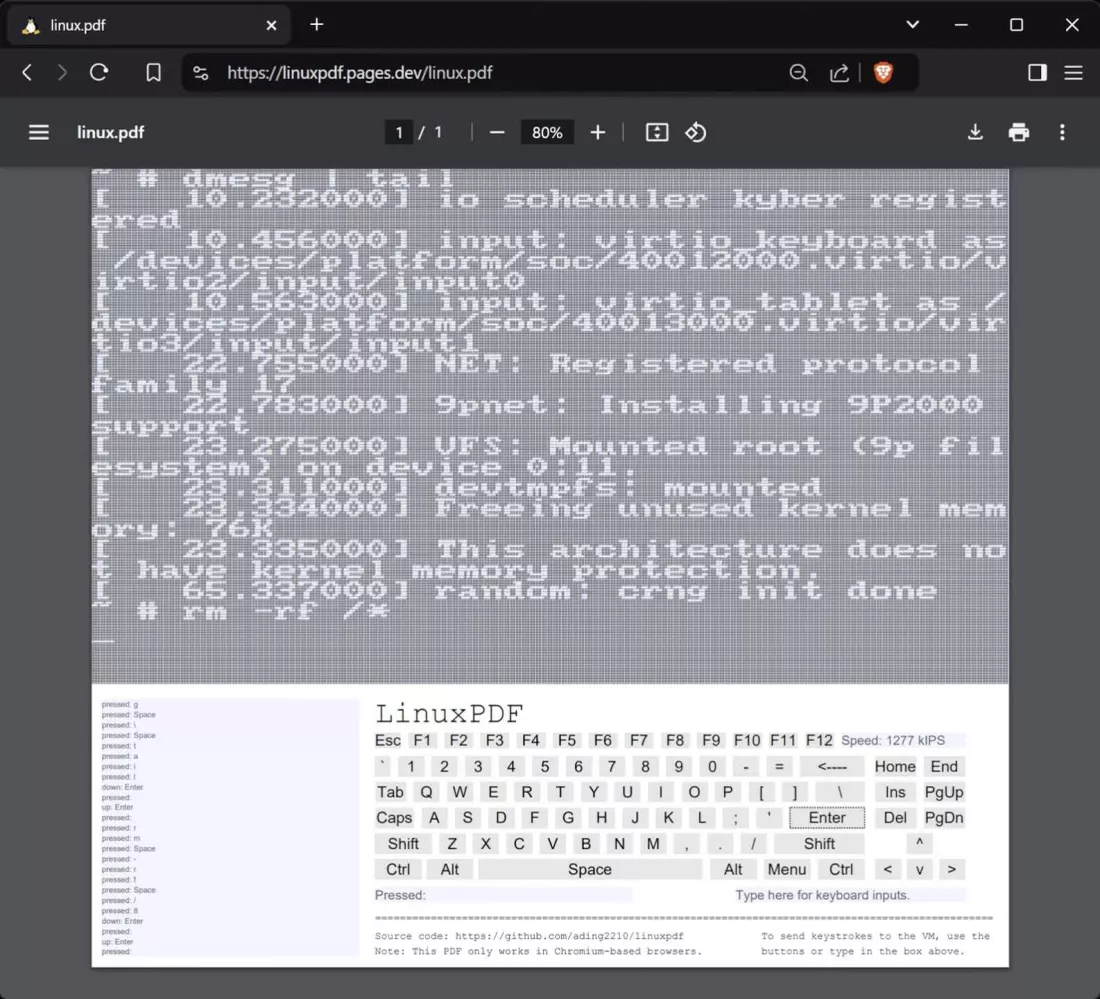The image size is (1100, 999).
Task: Click the Esc key on virtual keyboard
Action: coord(387,741)
